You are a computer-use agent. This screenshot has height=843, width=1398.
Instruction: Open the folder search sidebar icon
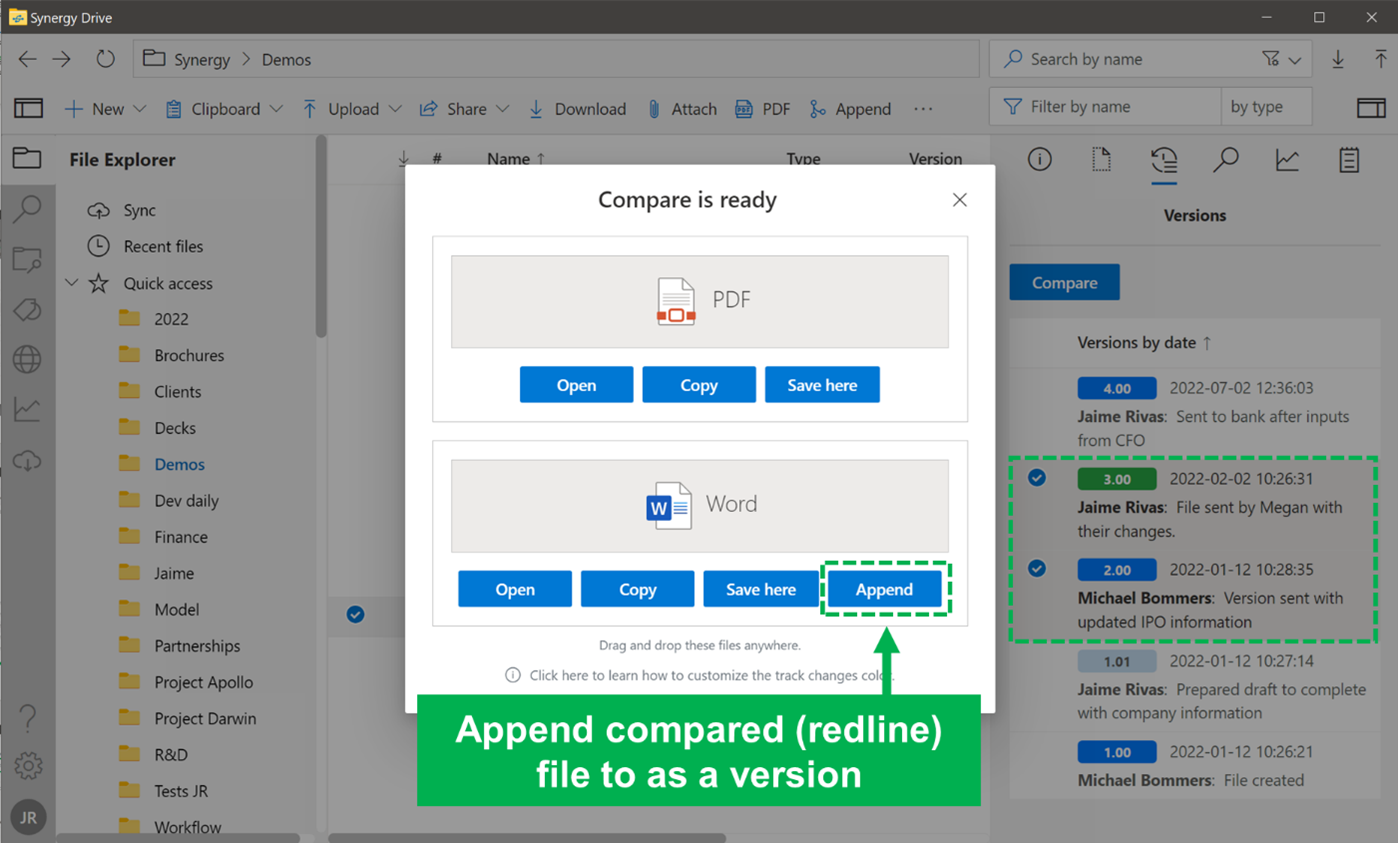click(27, 260)
